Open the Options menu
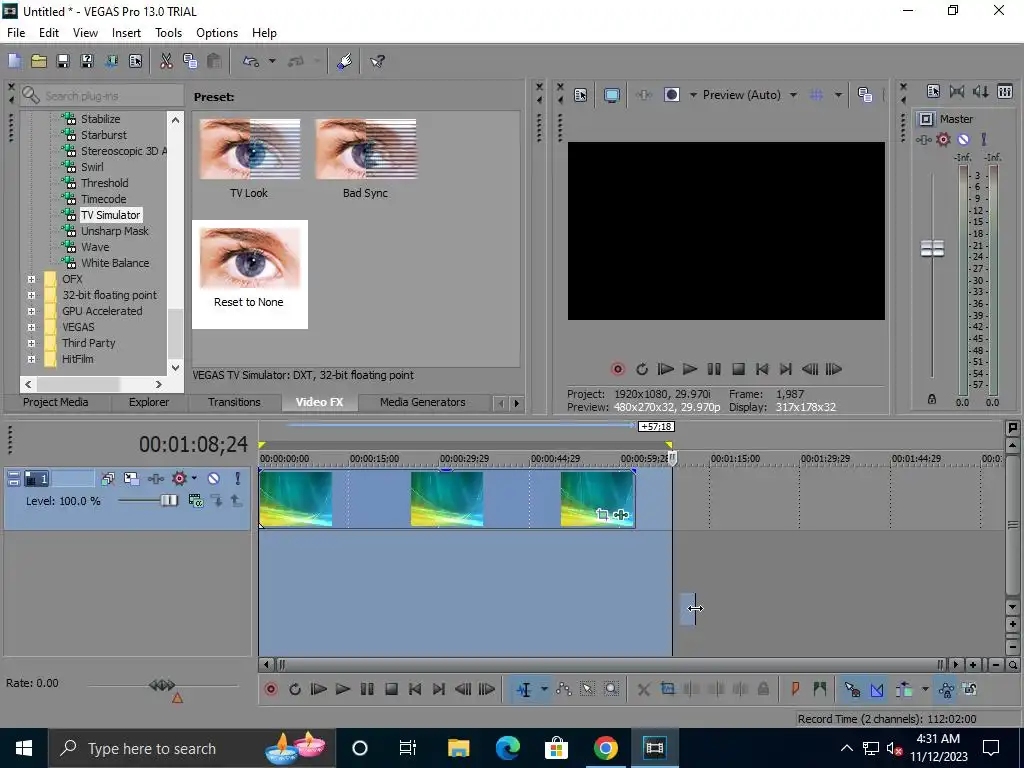 pyautogui.click(x=217, y=33)
